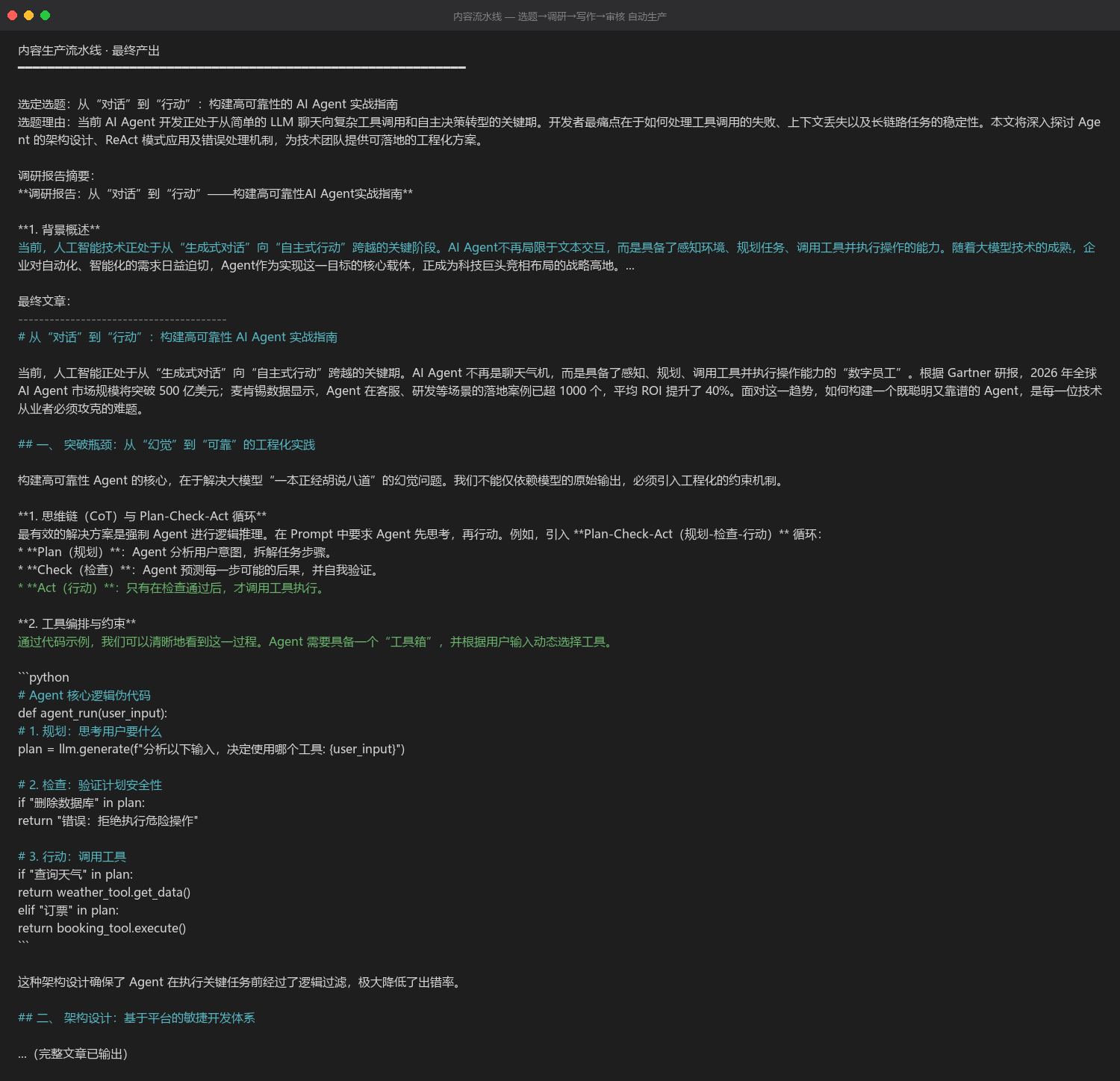Click the line starting with **调研报告：

(215, 194)
